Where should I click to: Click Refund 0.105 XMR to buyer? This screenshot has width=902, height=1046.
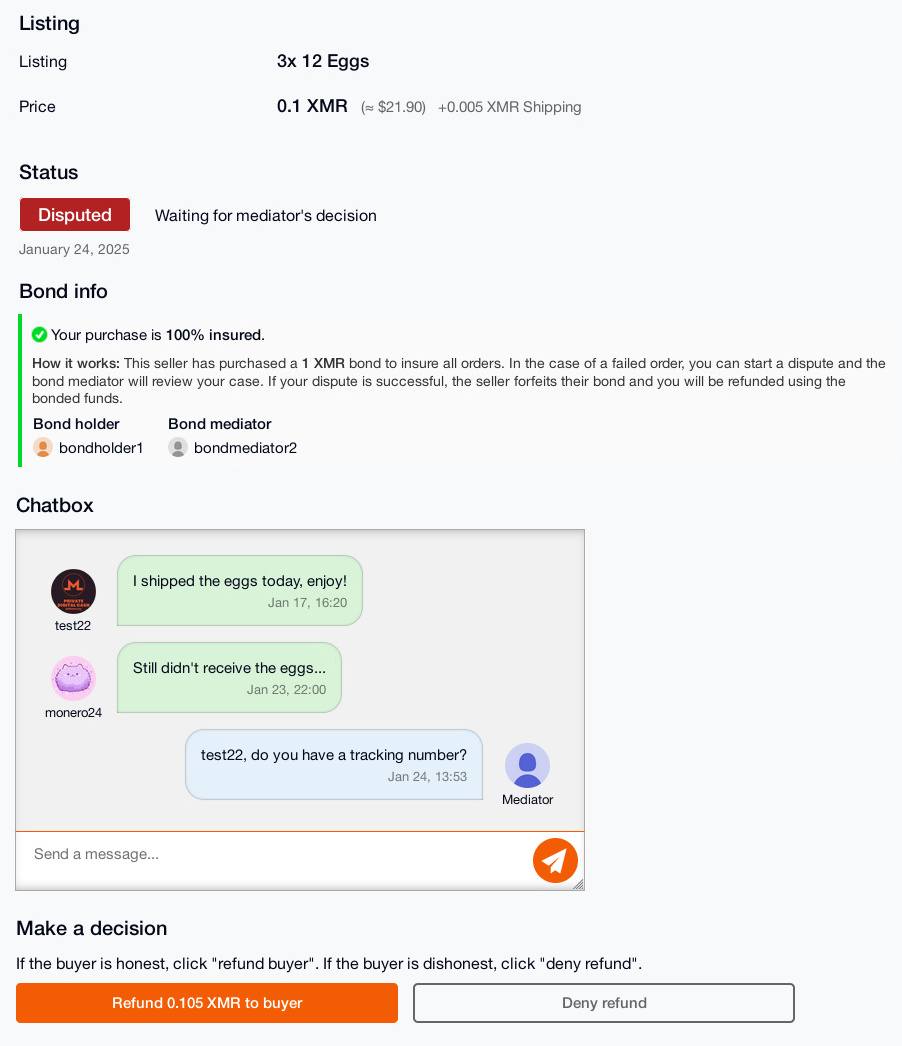tap(207, 1003)
